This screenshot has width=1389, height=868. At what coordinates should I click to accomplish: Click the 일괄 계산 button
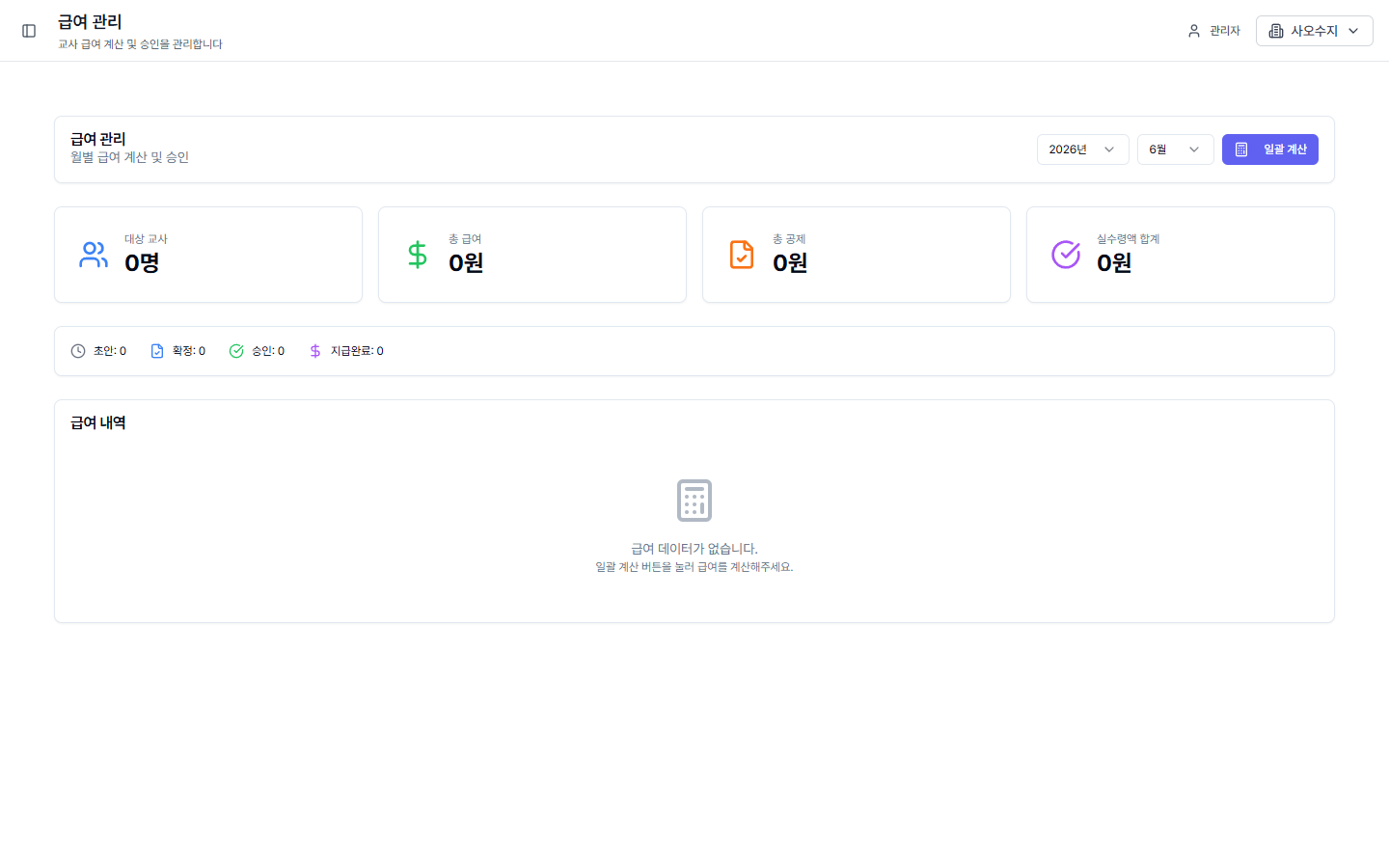point(1269,149)
